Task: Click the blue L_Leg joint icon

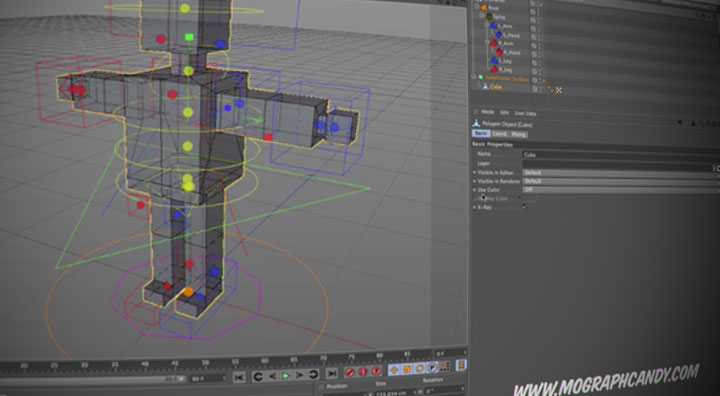Action: [494, 60]
